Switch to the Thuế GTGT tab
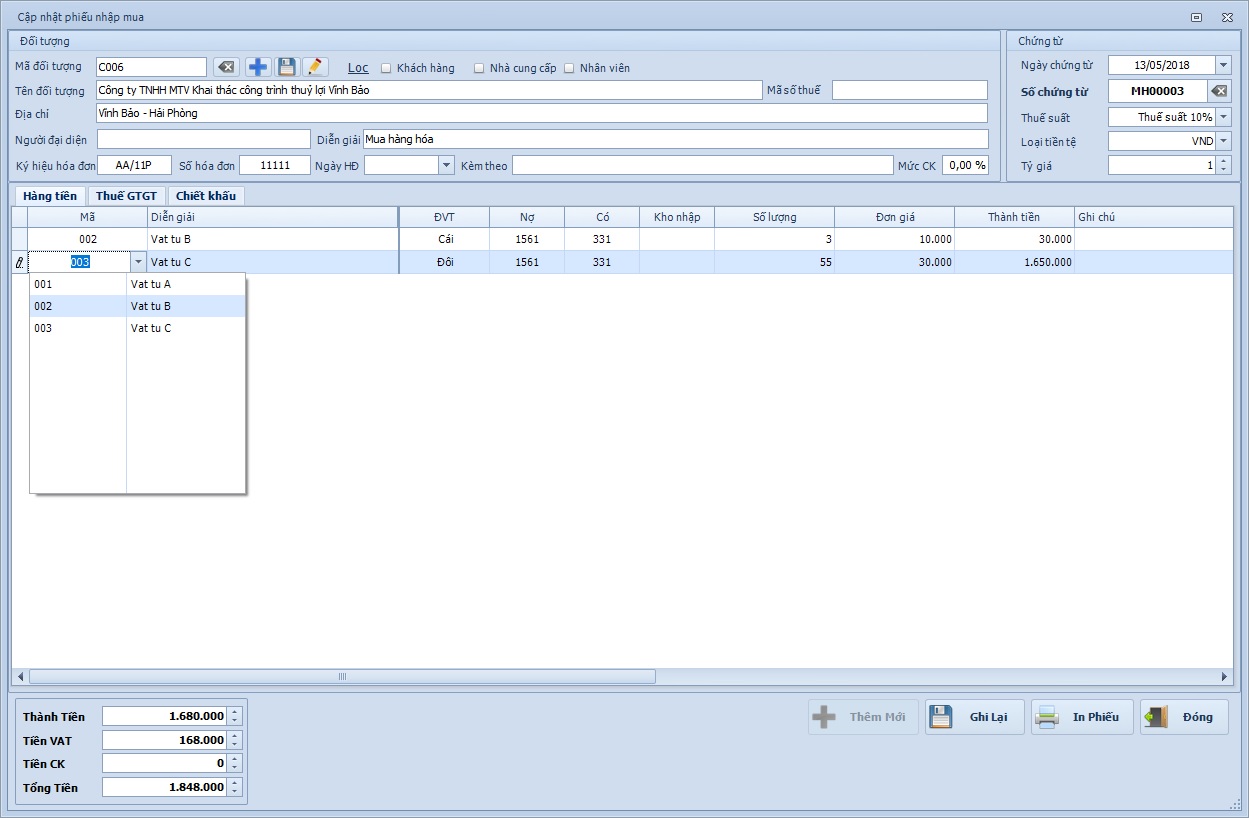 (x=126, y=196)
